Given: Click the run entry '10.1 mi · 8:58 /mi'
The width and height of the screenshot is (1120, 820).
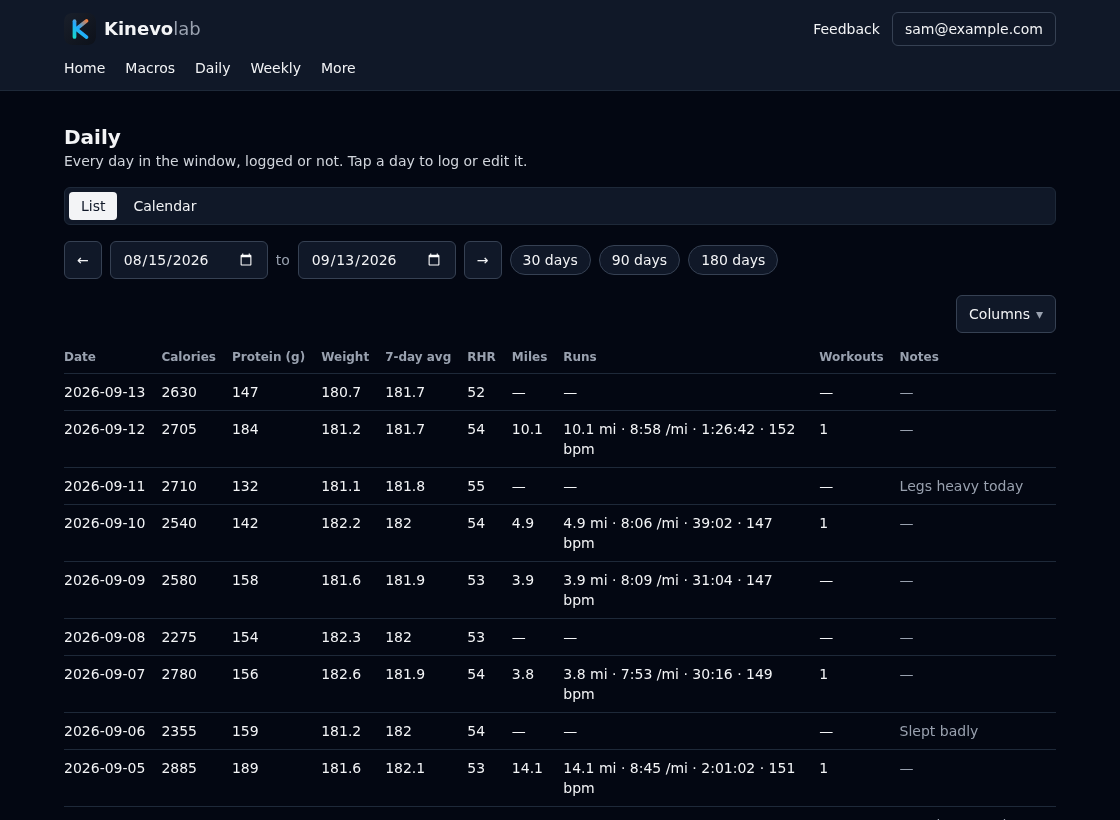Looking at the screenshot, I should [679, 439].
